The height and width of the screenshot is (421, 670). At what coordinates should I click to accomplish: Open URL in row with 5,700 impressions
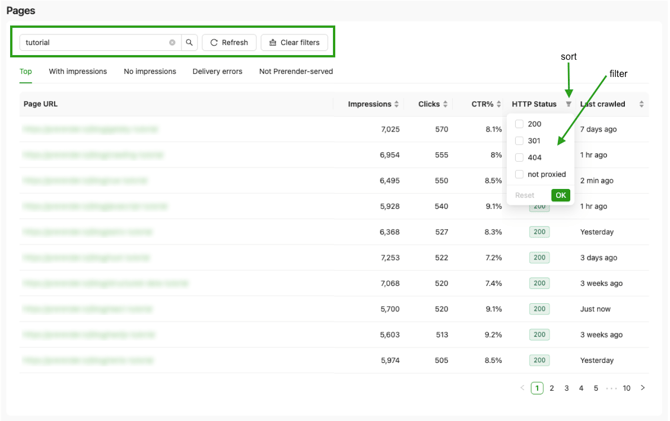click(88, 309)
